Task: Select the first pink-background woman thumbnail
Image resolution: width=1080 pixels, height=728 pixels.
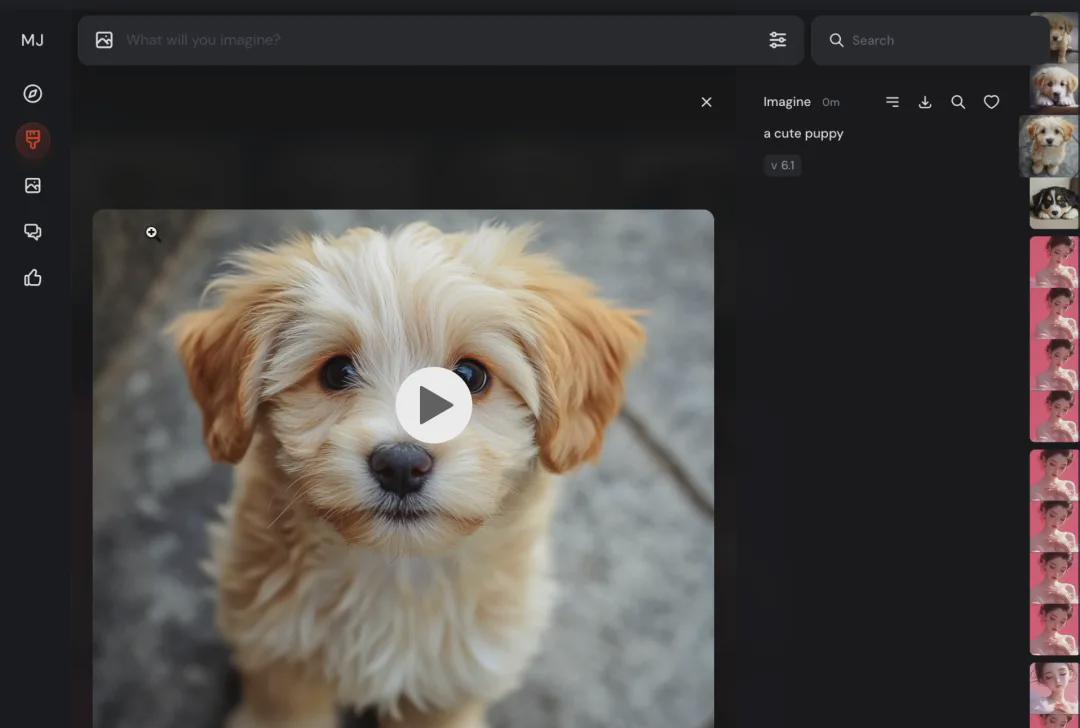Action: click(1054, 262)
